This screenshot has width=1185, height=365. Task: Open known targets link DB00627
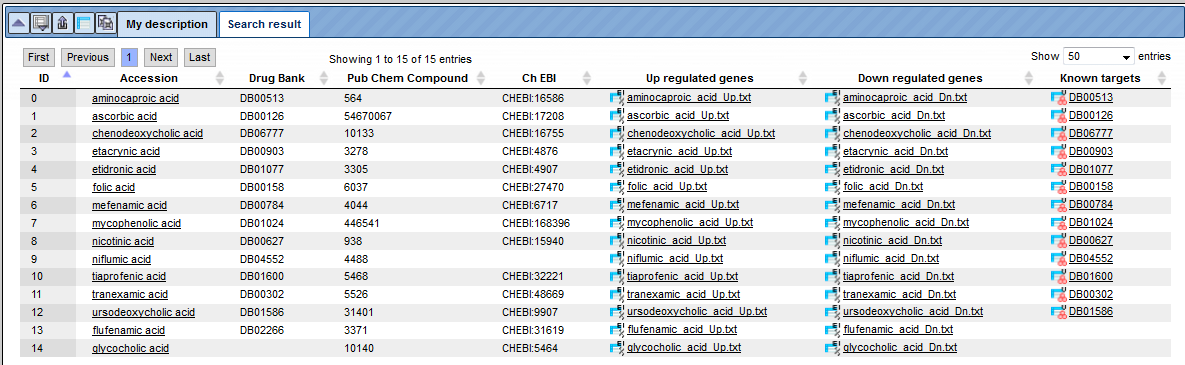click(x=1091, y=240)
